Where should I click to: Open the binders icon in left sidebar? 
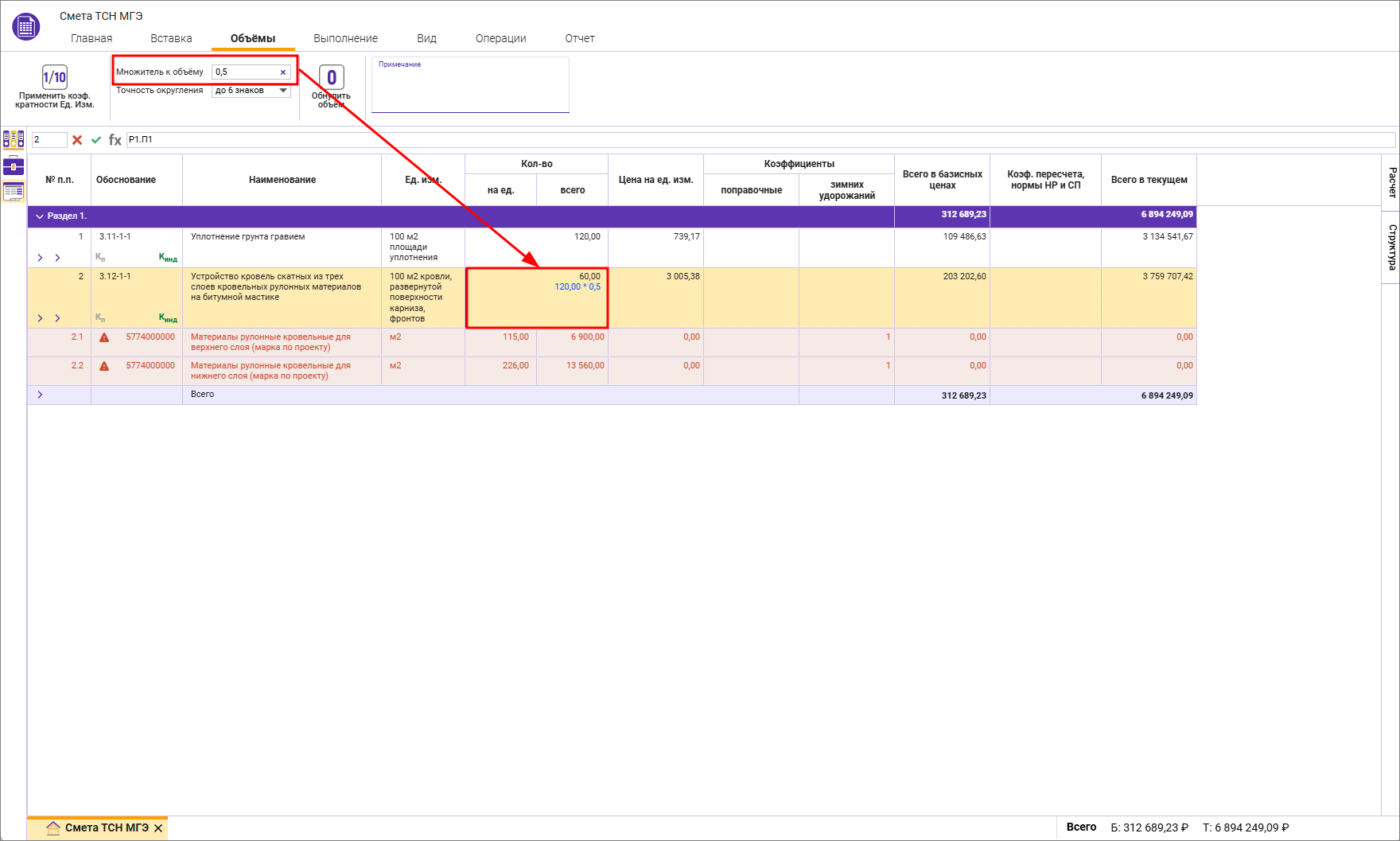click(14, 140)
